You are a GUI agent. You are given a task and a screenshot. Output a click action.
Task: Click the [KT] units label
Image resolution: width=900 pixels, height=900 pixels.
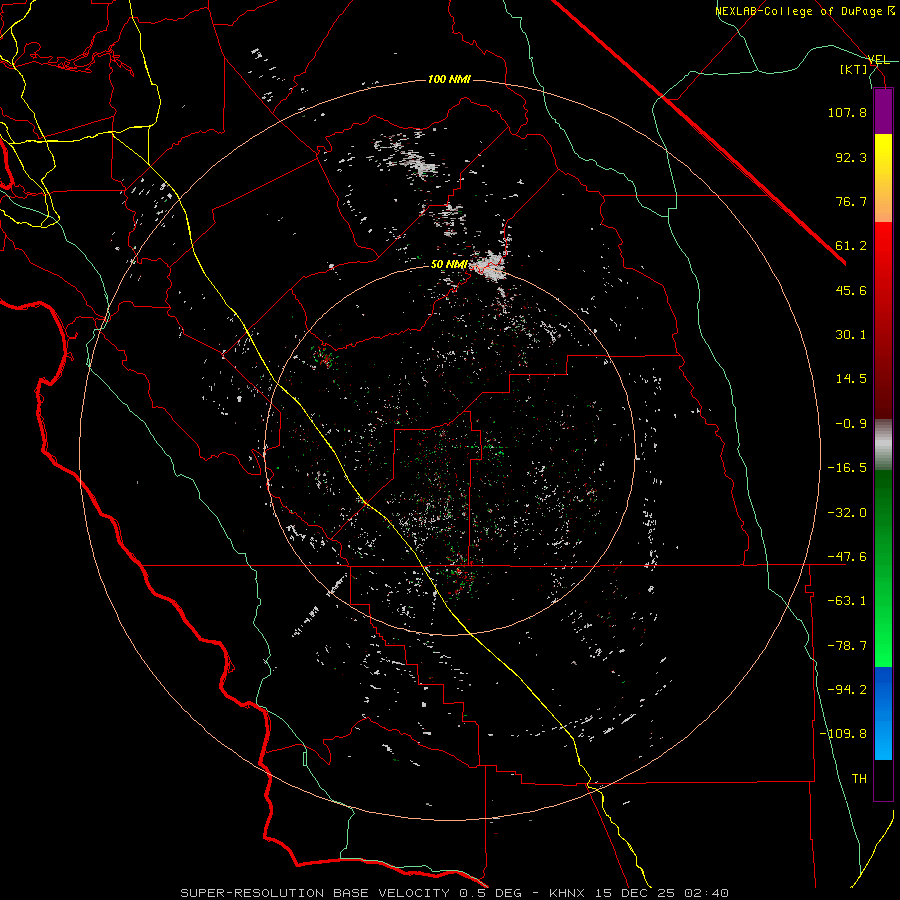(855, 70)
